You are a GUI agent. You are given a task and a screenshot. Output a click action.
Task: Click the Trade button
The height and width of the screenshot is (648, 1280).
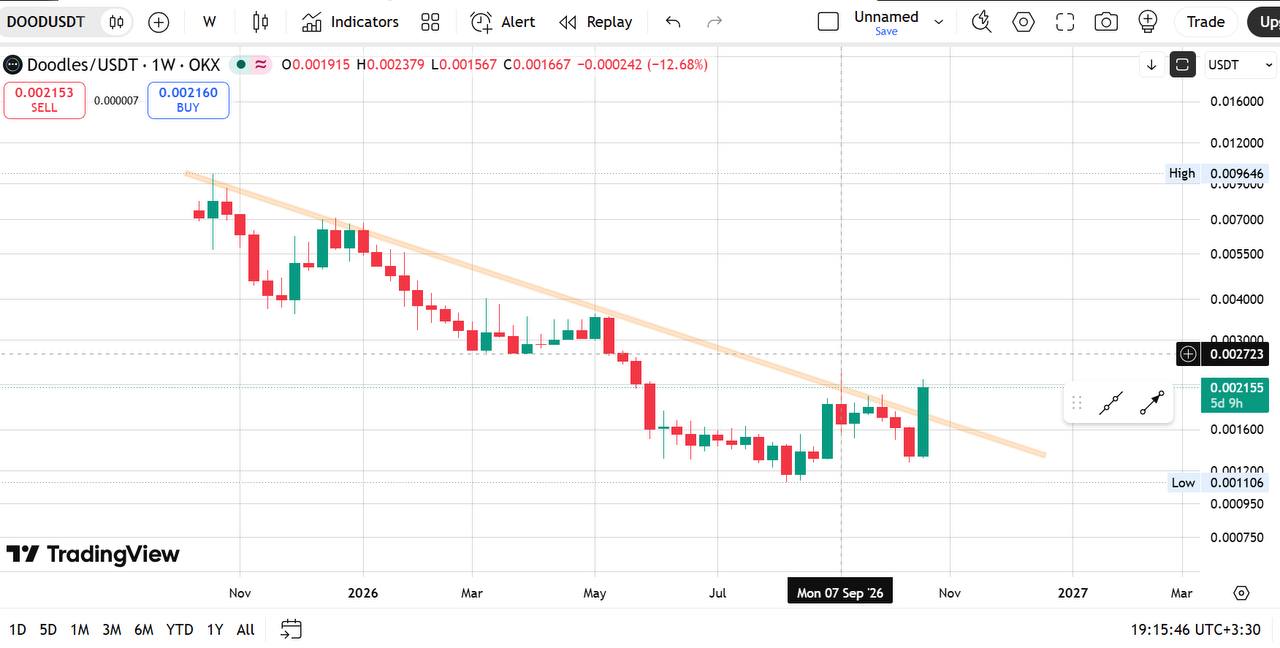point(1205,22)
